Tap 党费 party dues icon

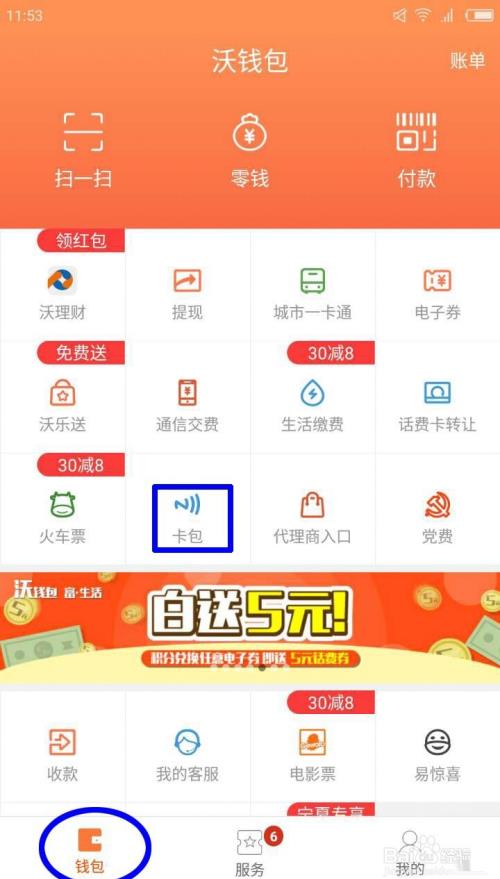tap(437, 506)
